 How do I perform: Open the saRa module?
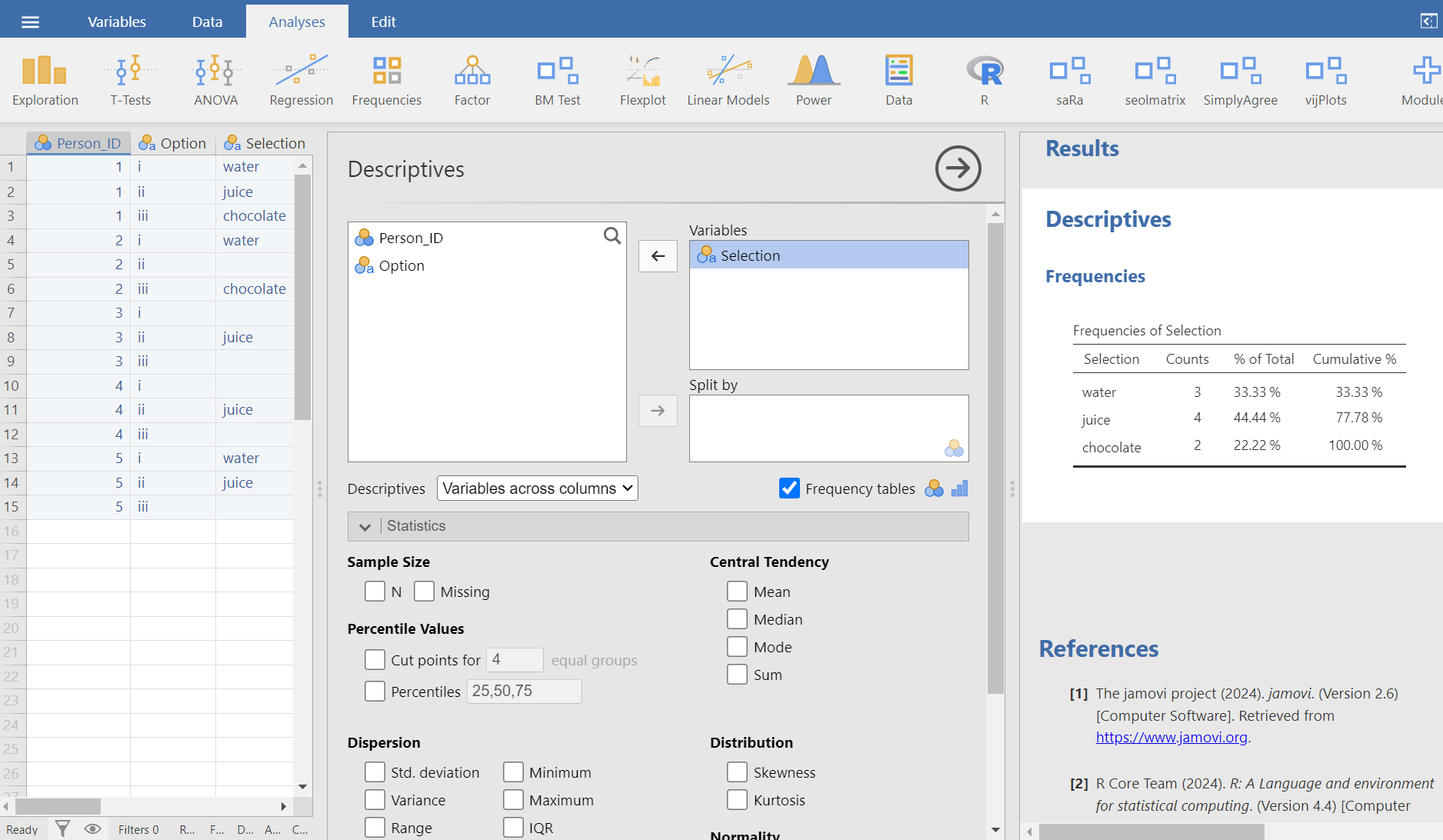pos(1070,80)
